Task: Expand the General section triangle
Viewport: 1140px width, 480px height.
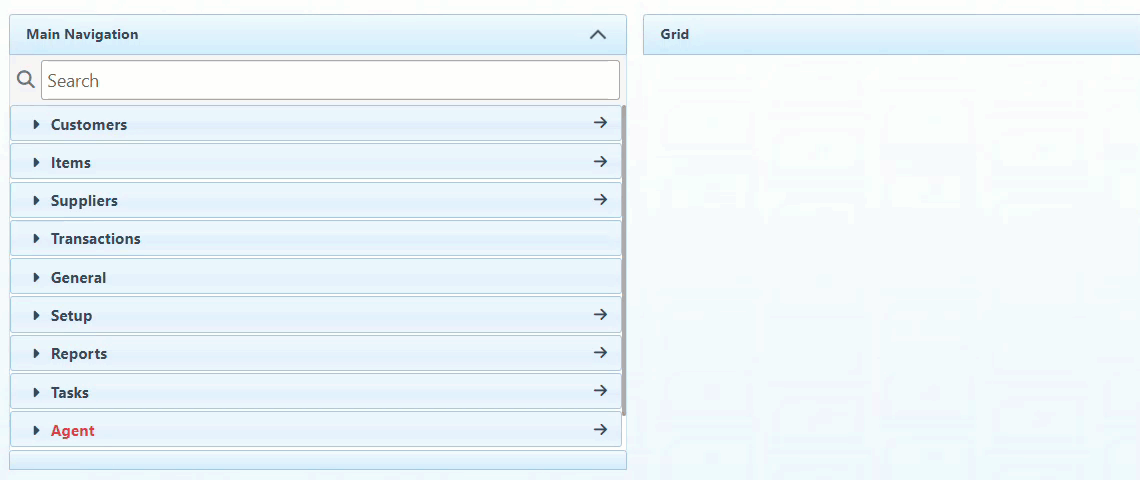Action: pyautogui.click(x=37, y=277)
